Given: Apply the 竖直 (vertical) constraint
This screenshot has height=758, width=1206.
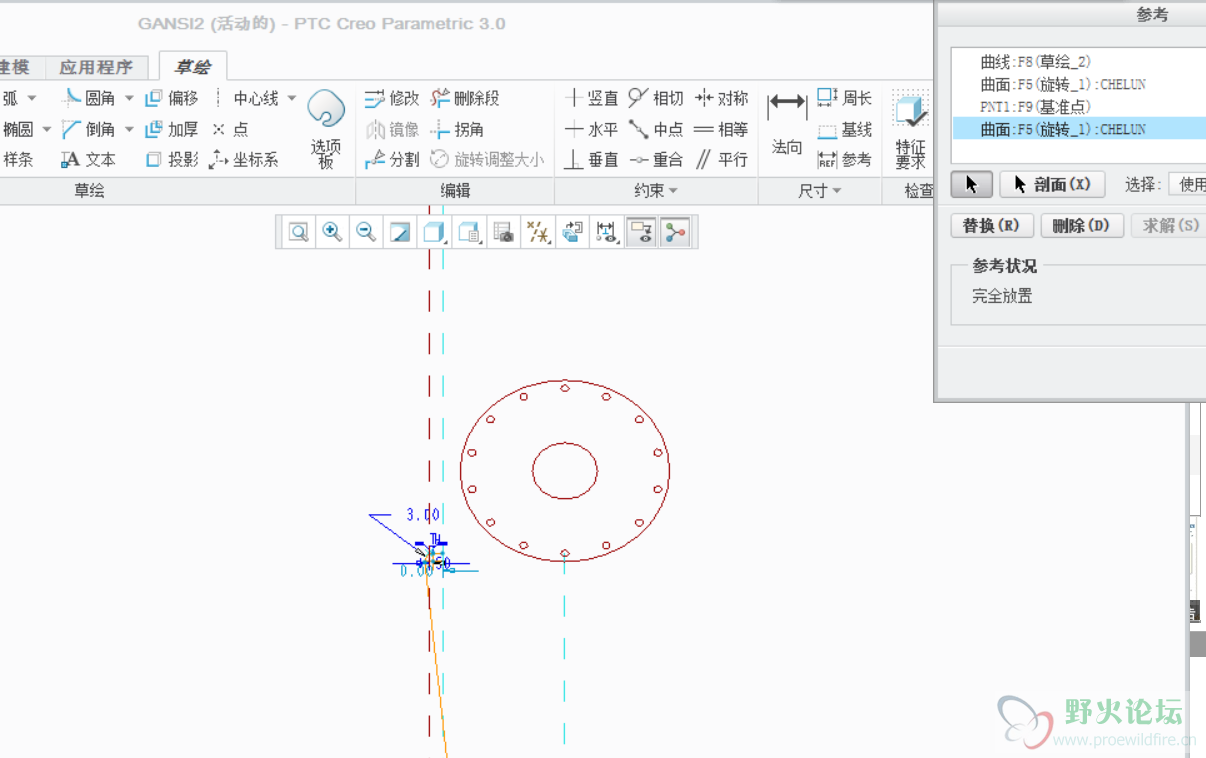Looking at the screenshot, I should coord(592,98).
